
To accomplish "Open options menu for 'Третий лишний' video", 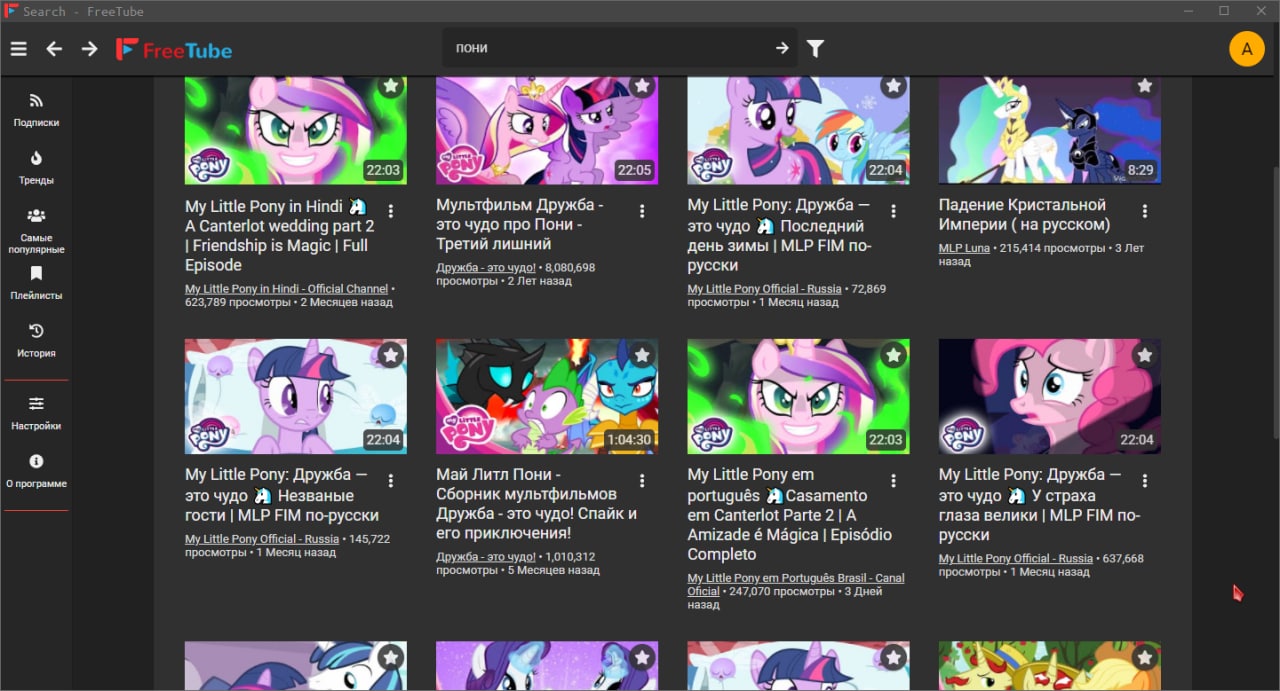I will pyautogui.click(x=642, y=211).
